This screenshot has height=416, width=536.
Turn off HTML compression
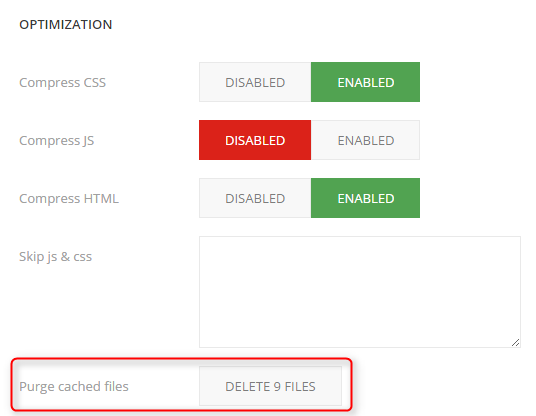pyautogui.click(x=255, y=198)
